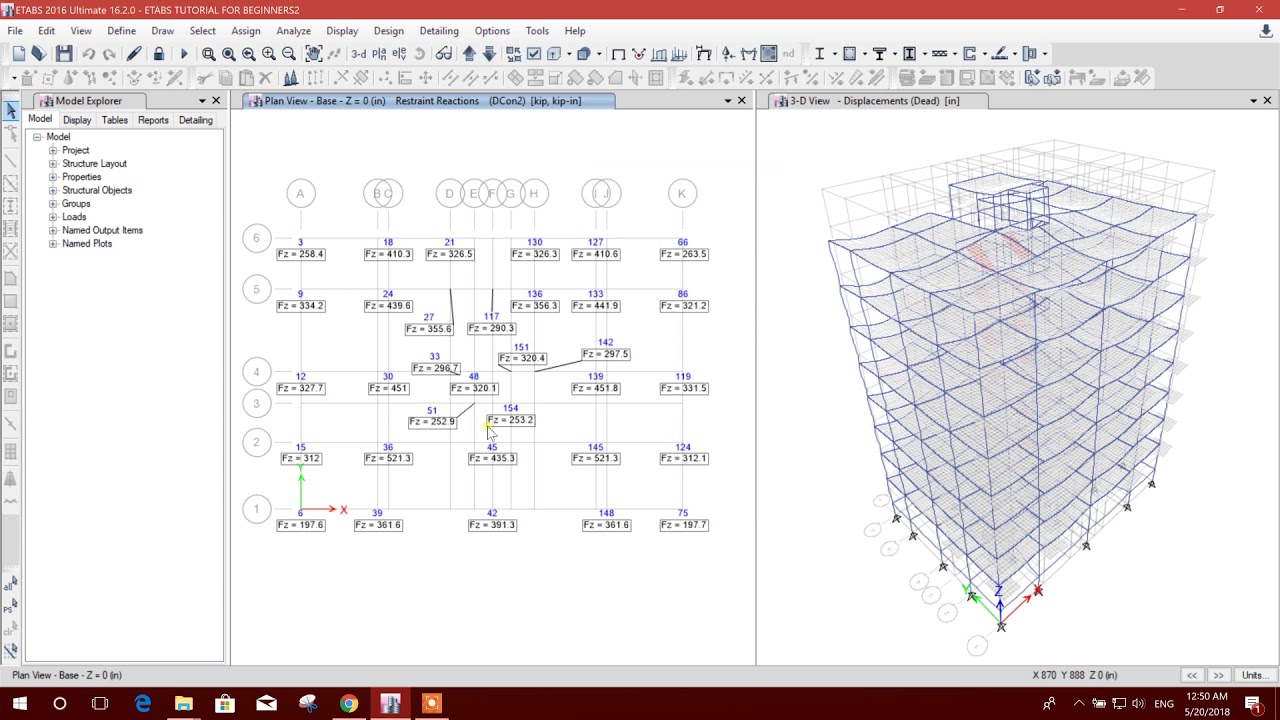Image resolution: width=1280 pixels, height=720 pixels.
Task: Save the model using the floppy disk icon
Action: point(63,53)
